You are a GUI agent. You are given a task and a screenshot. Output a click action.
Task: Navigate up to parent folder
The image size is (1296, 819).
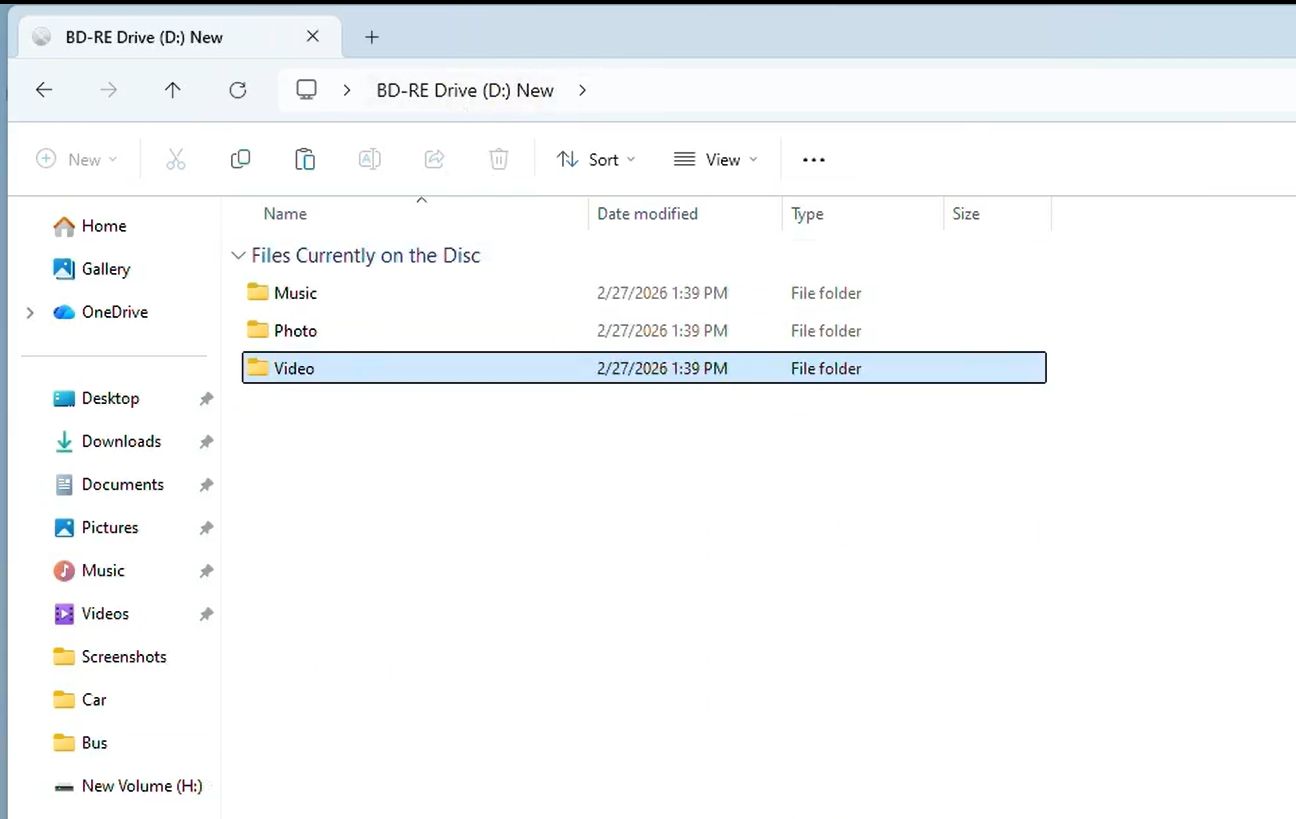coord(172,89)
